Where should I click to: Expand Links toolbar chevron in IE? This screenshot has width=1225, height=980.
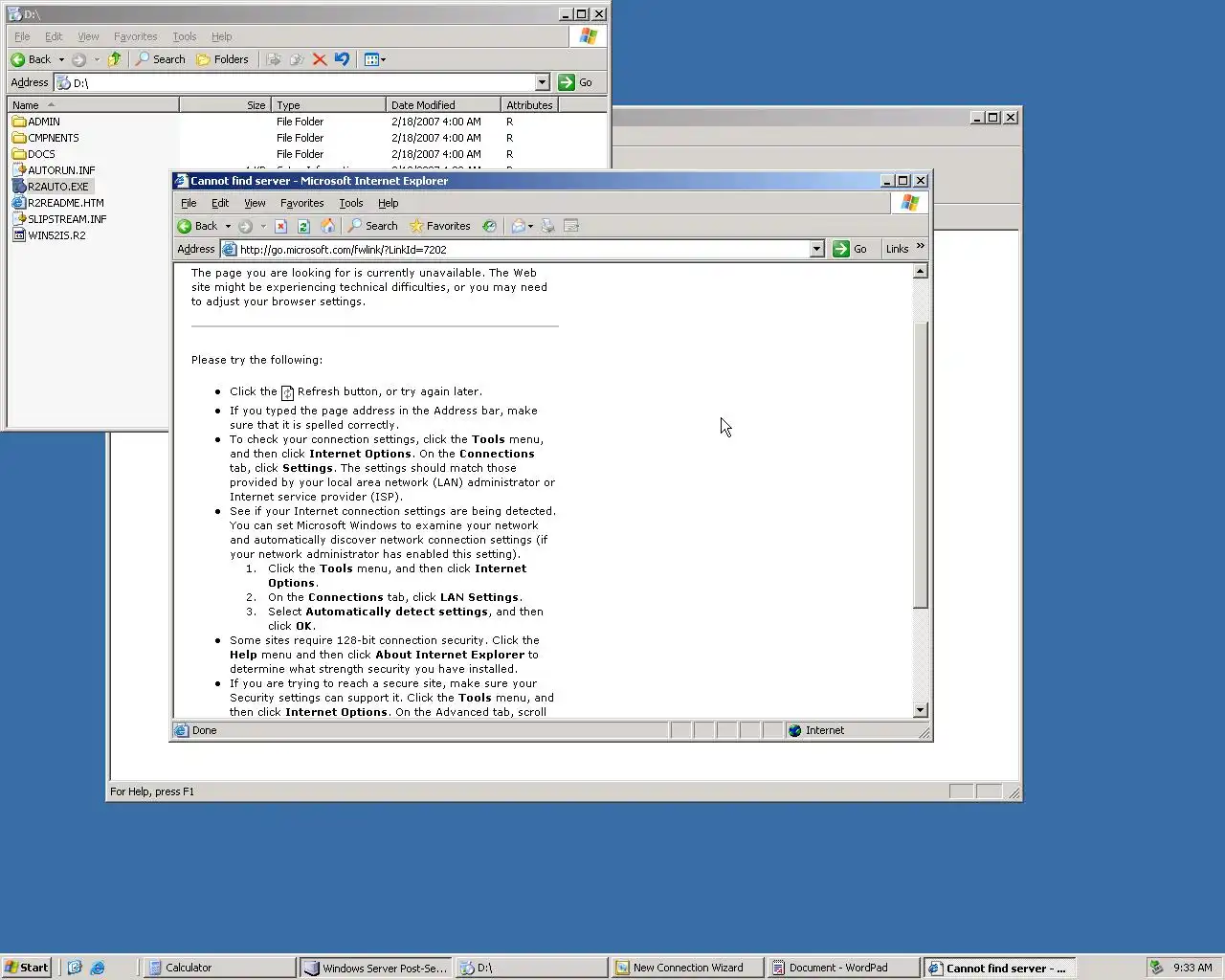(x=921, y=246)
